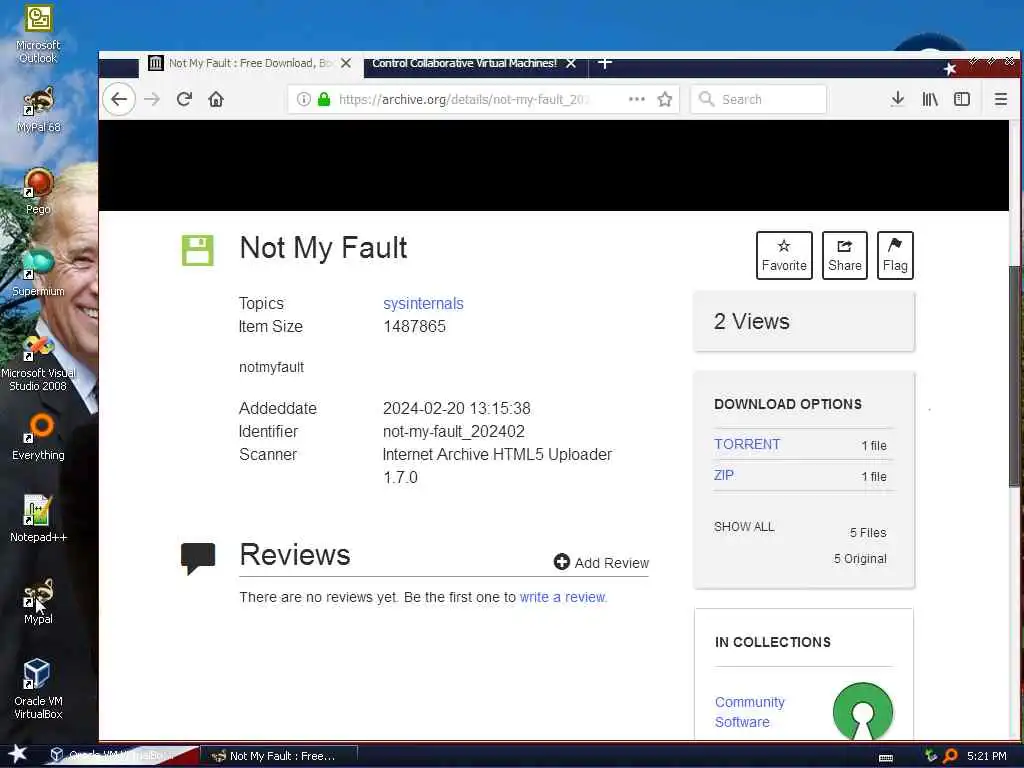Switch to Control Collaborative Virtual Machines tab
The image size is (1024, 768).
465,63
